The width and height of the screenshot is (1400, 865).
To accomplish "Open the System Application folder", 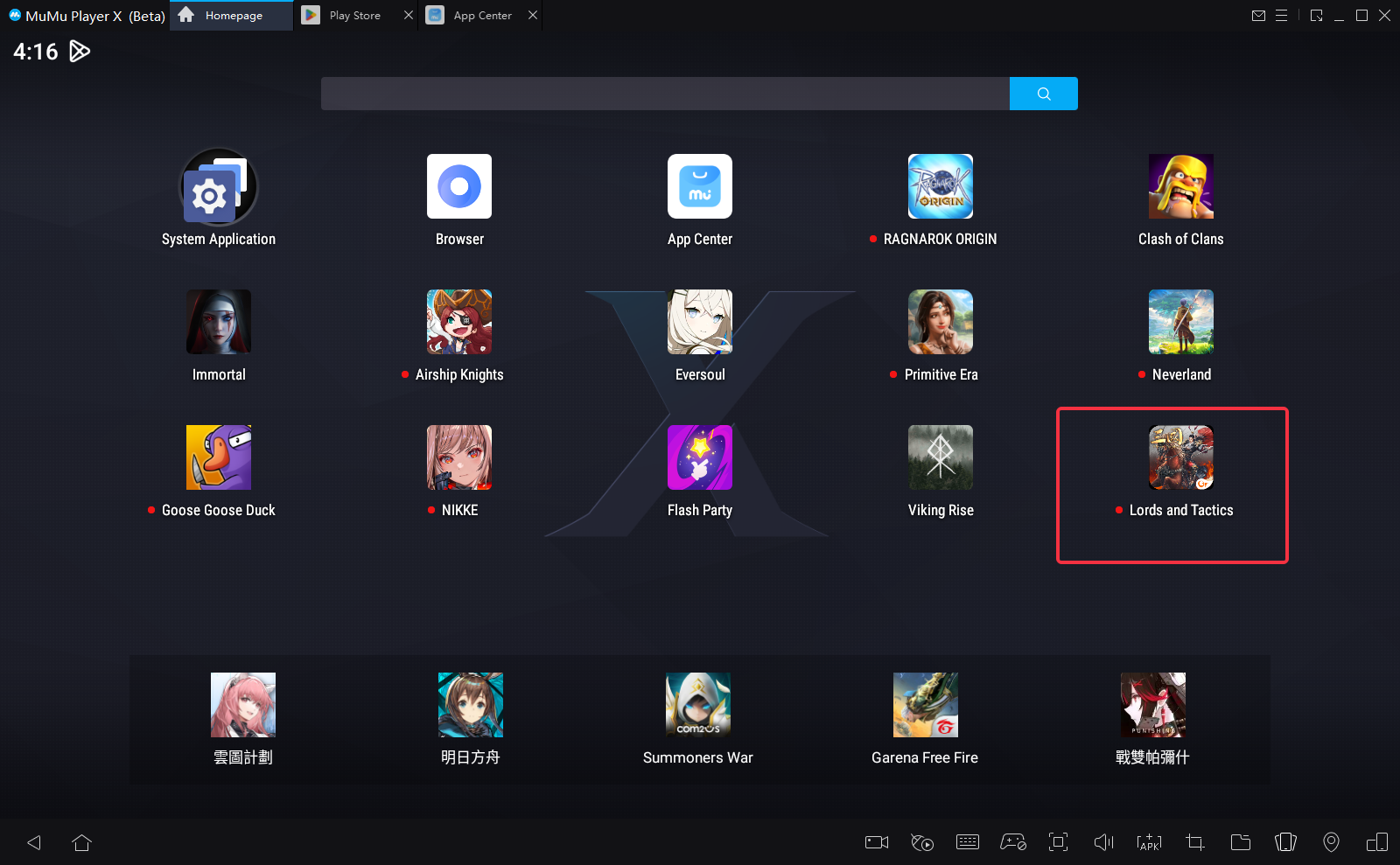I will [x=219, y=186].
